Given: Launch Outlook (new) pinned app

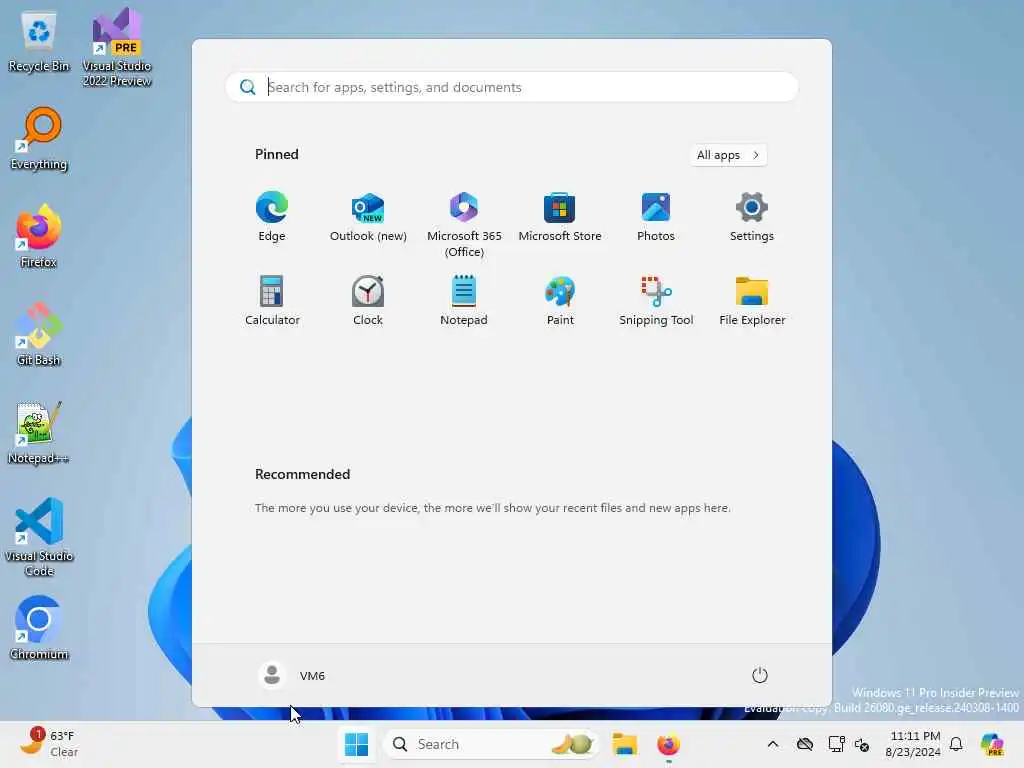Looking at the screenshot, I should 368,217.
